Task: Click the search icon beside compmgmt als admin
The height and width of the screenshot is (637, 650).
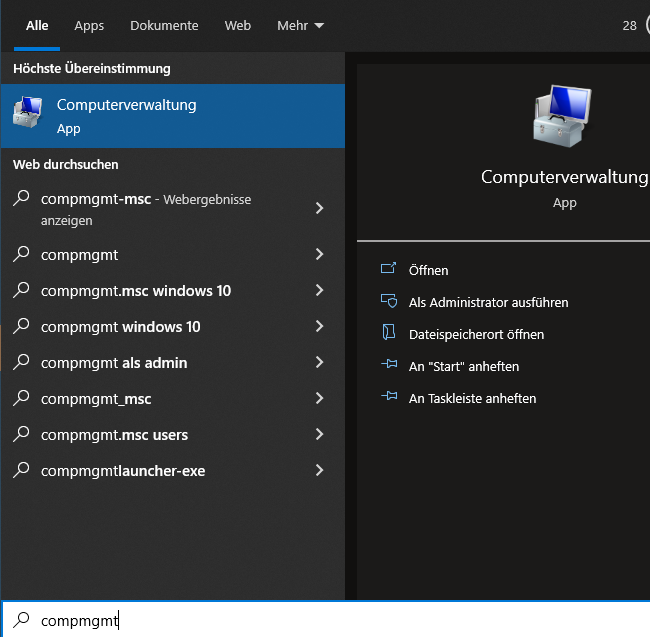Action: 21,362
